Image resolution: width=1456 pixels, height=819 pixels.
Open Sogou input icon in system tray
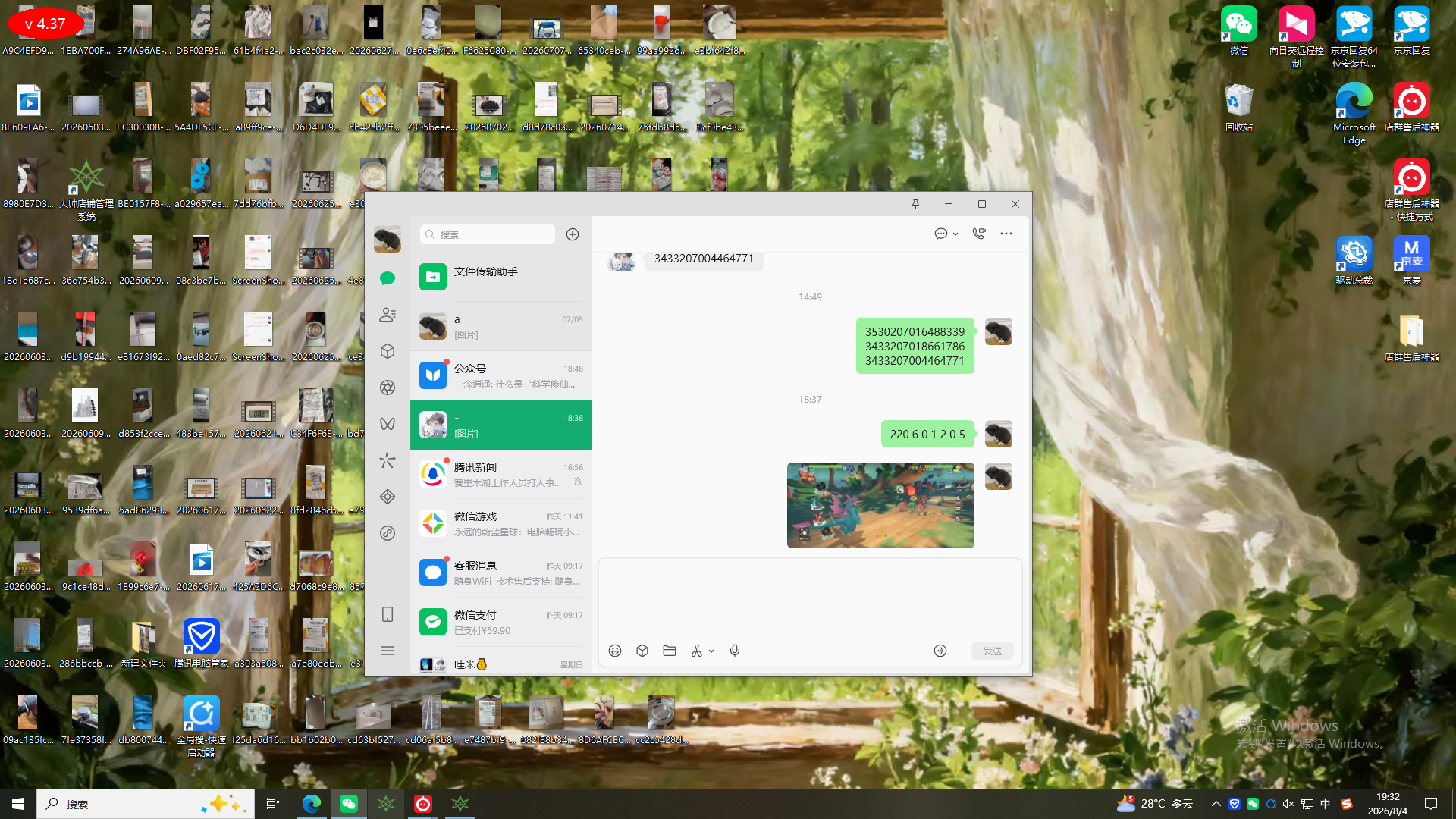[x=1347, y=804]
